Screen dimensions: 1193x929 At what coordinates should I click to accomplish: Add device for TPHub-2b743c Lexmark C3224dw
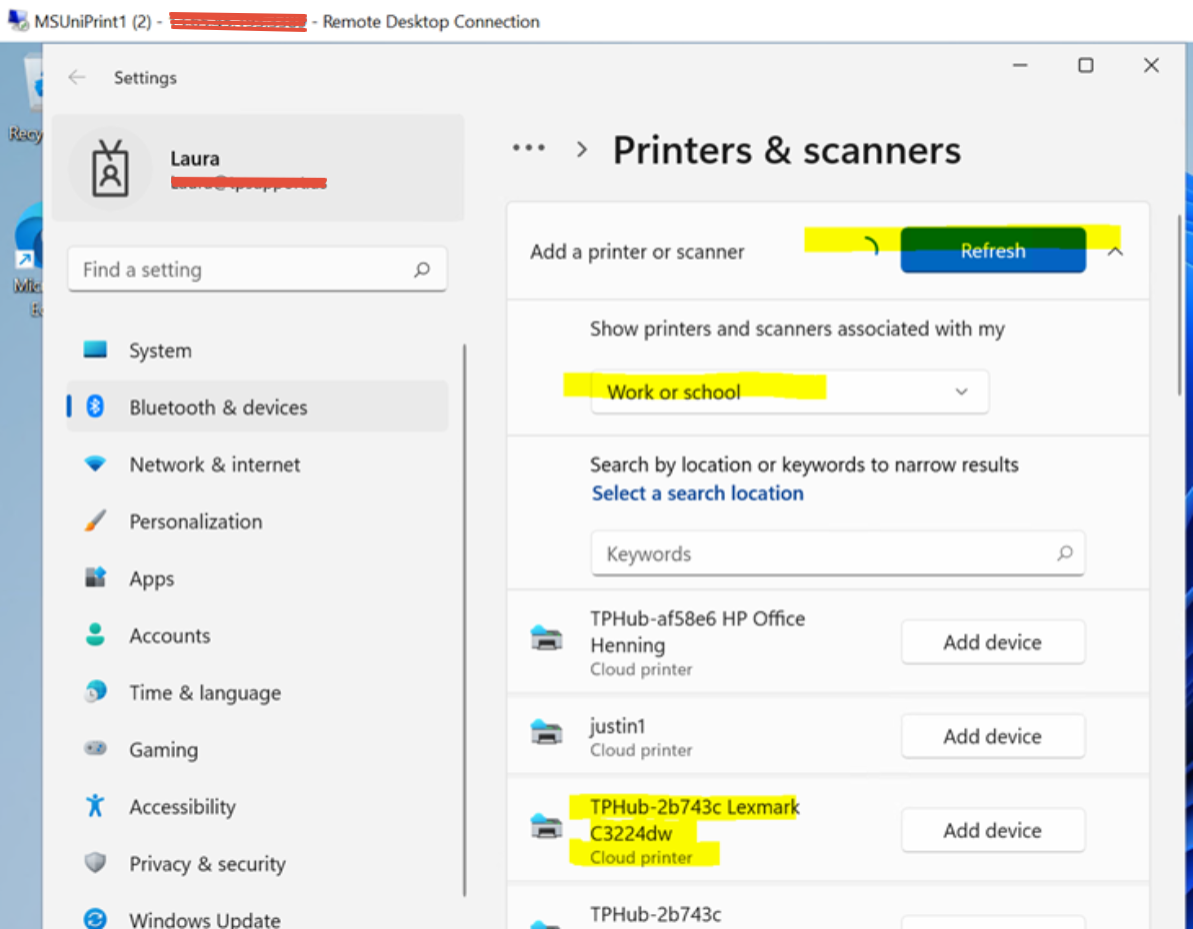tap(993, 830)
